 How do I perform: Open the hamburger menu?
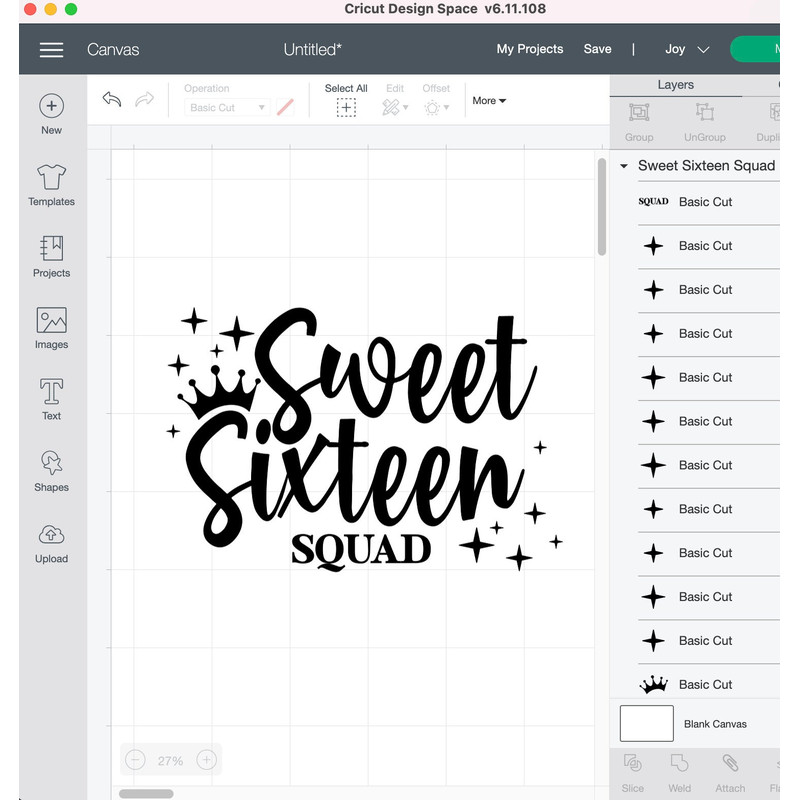[x=51, y=50]
